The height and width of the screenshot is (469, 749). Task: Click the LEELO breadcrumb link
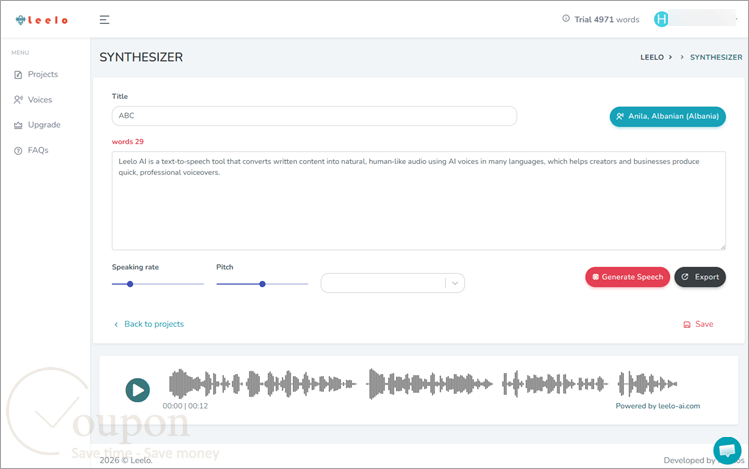pyautogui.click(x=652, y=57)
